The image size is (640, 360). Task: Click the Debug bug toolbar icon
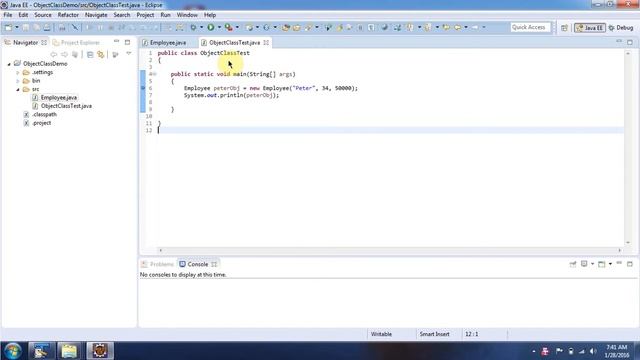point(193,27)
